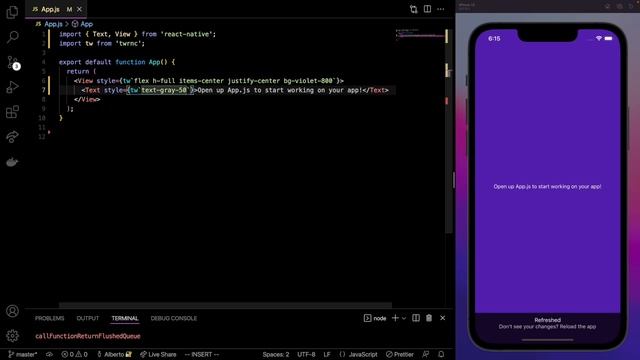This screenshot has width=640, height=360.
Task: Open the Docker whale icon view
Action: click(12, 162)
